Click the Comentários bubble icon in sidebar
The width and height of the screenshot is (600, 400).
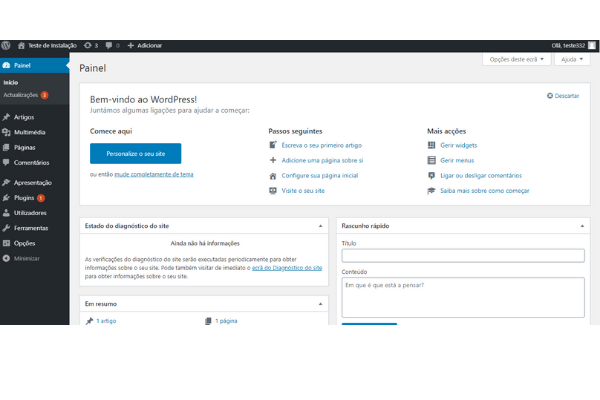(x=6, y=163)
